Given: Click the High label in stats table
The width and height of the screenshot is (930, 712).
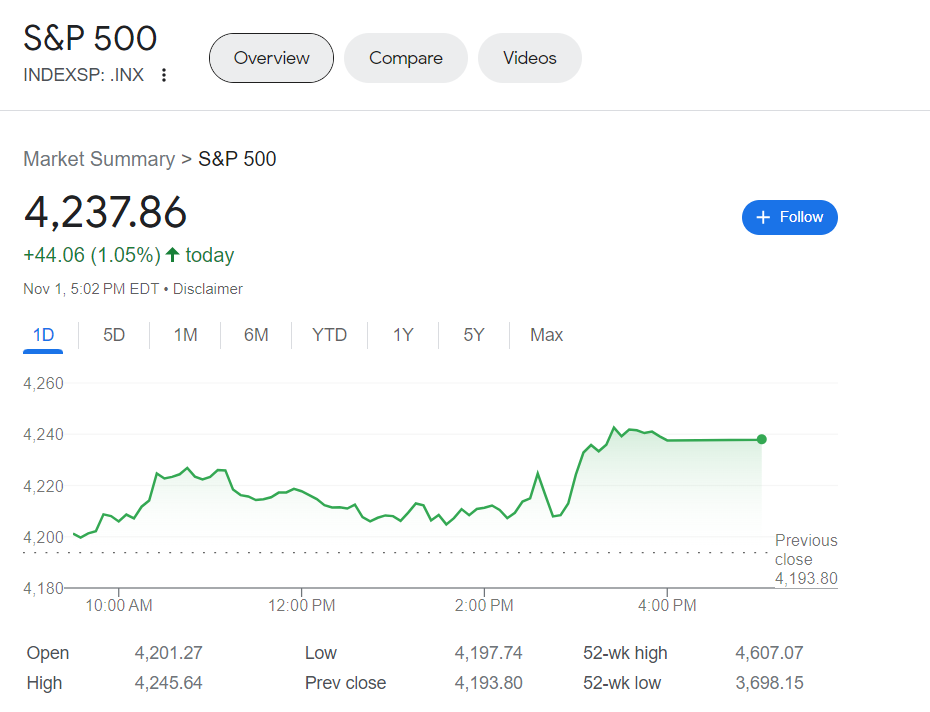Looking at the screenshot, I should 44,683.
